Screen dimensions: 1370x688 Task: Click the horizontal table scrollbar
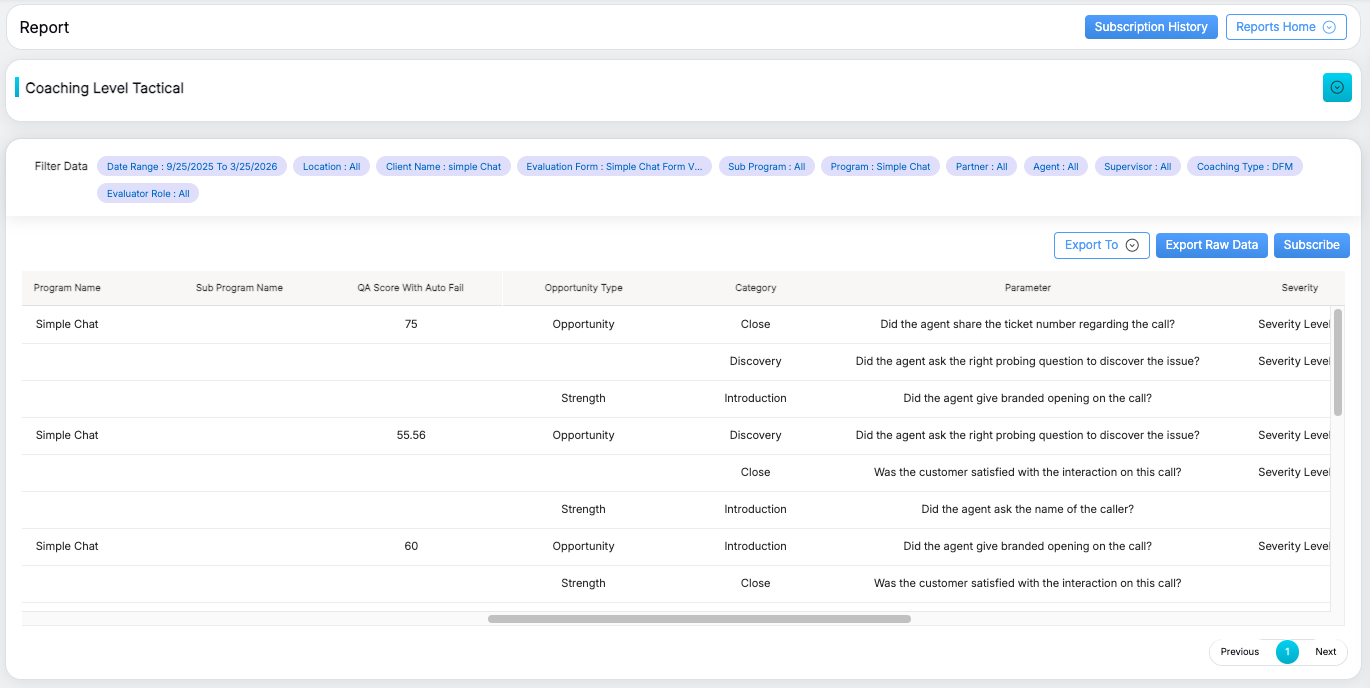(x=699, y=619)
